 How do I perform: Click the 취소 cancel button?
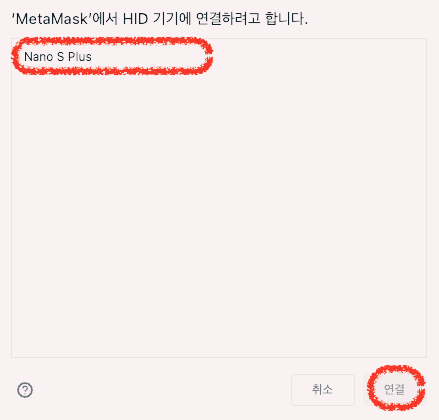[x=323, y=390]
